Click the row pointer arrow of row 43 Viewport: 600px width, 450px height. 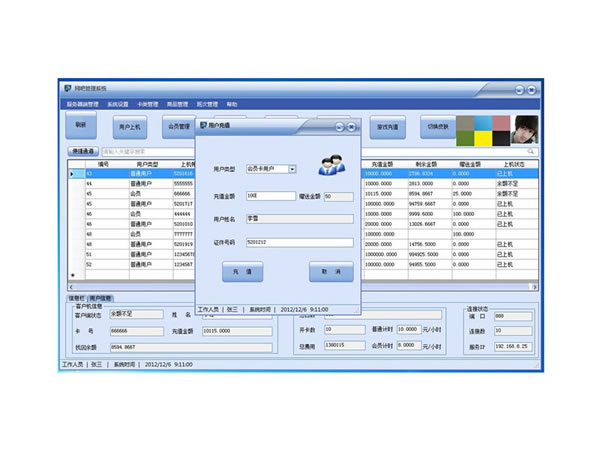[72, 174]
